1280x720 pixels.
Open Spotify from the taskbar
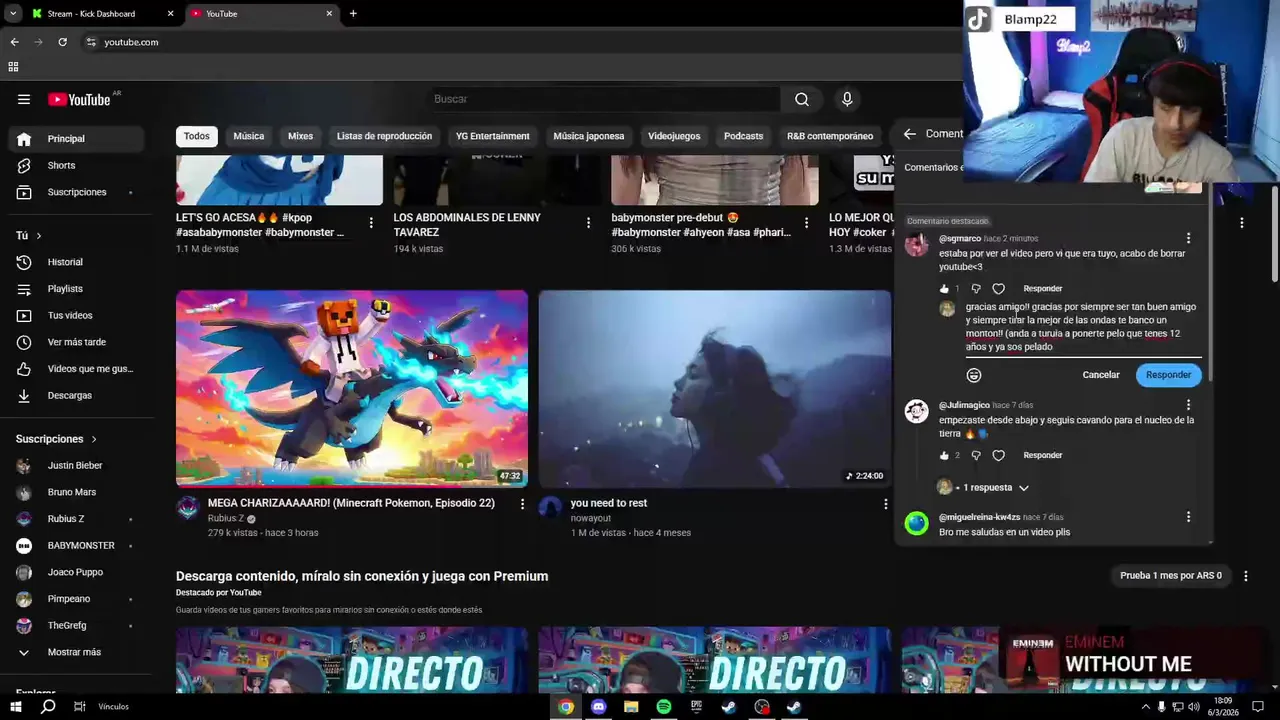click(664, 707)
